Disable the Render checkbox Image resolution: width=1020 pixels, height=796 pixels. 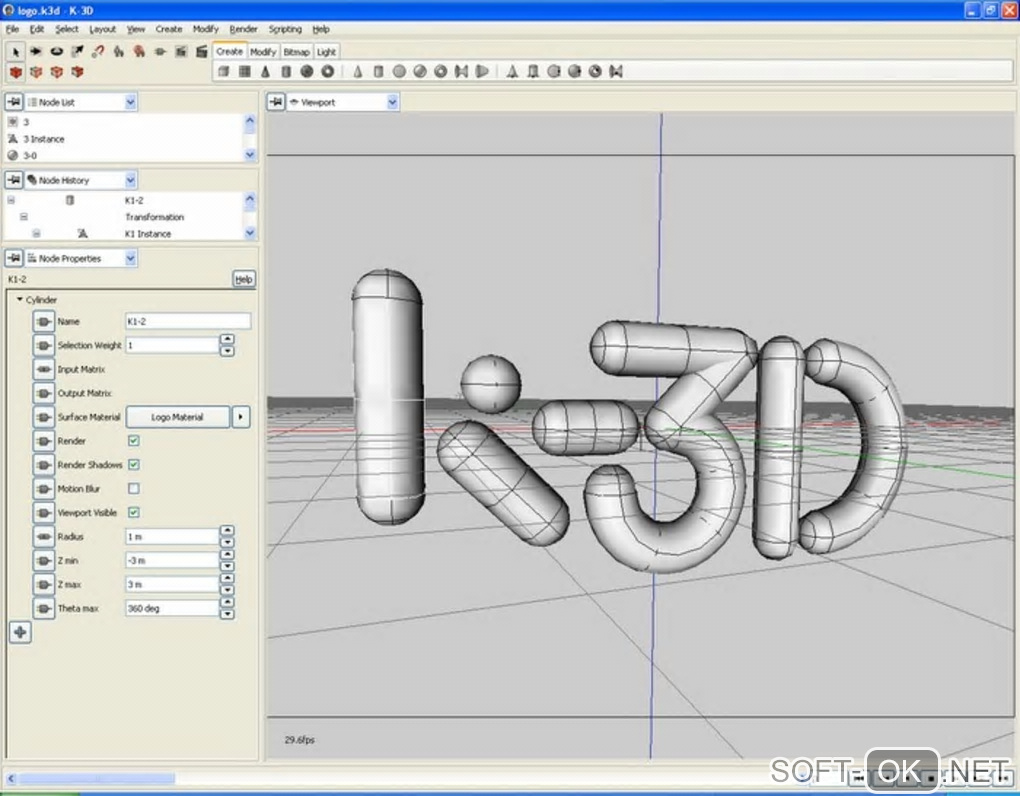tap(134, 441)
